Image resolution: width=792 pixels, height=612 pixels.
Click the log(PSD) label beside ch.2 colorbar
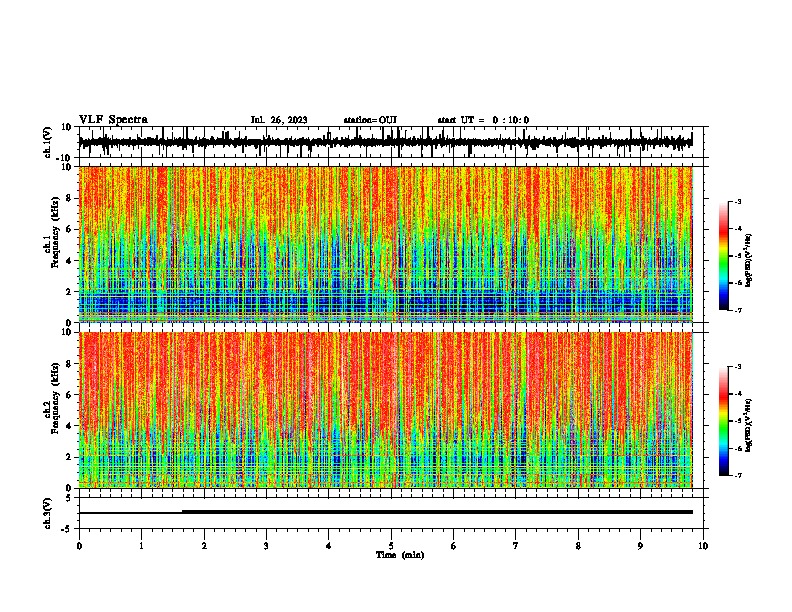[x=748, y=425]
